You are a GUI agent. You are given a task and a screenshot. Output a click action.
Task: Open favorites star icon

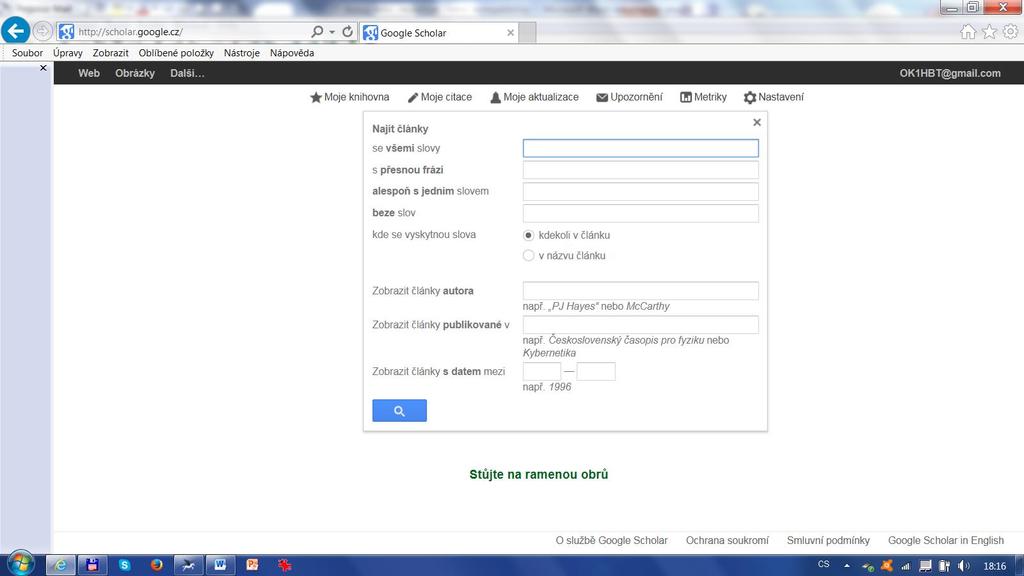click(x=989, y=31)
